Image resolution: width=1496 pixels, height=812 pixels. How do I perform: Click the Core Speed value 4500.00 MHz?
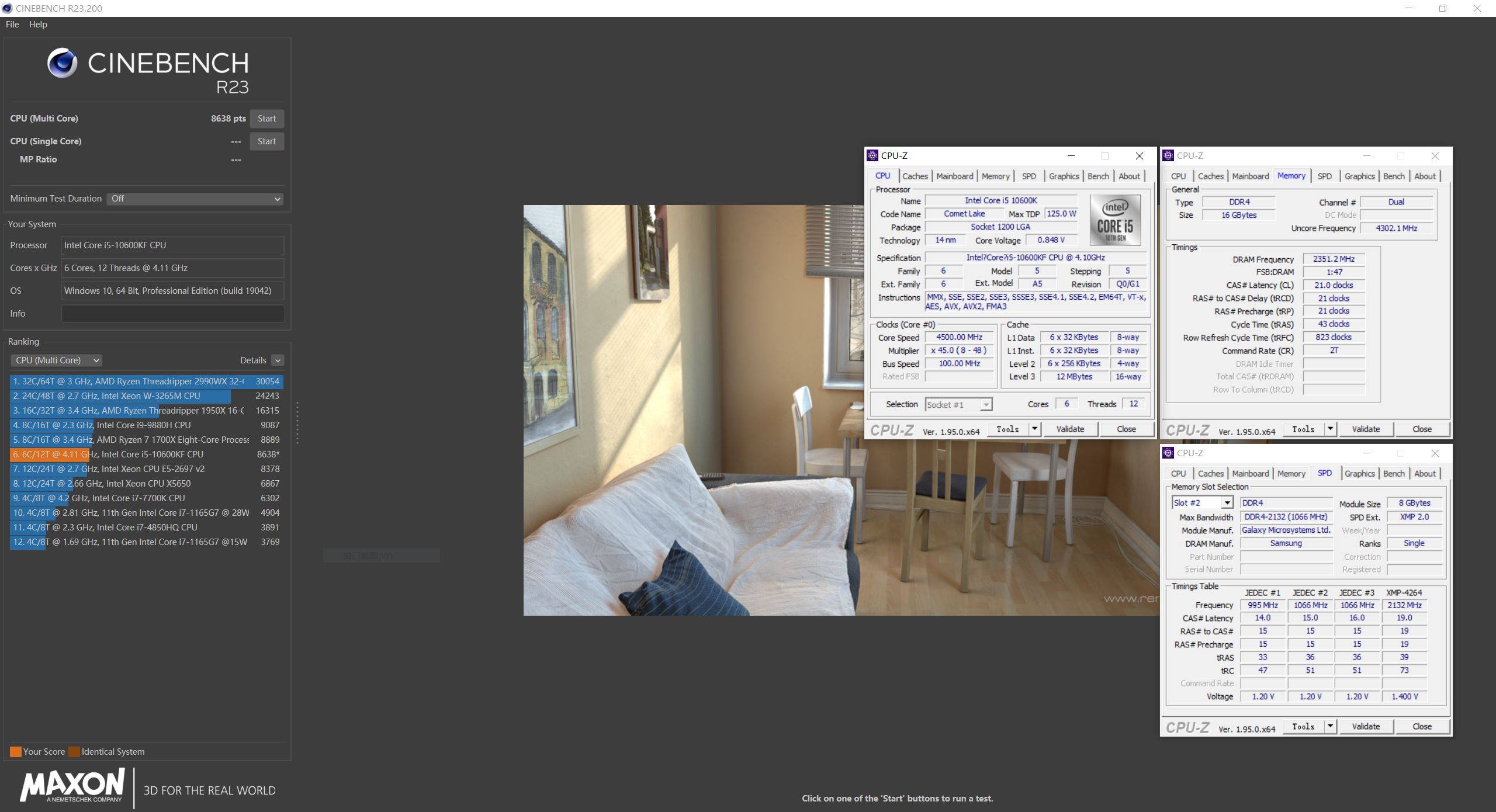coord(959,338)
